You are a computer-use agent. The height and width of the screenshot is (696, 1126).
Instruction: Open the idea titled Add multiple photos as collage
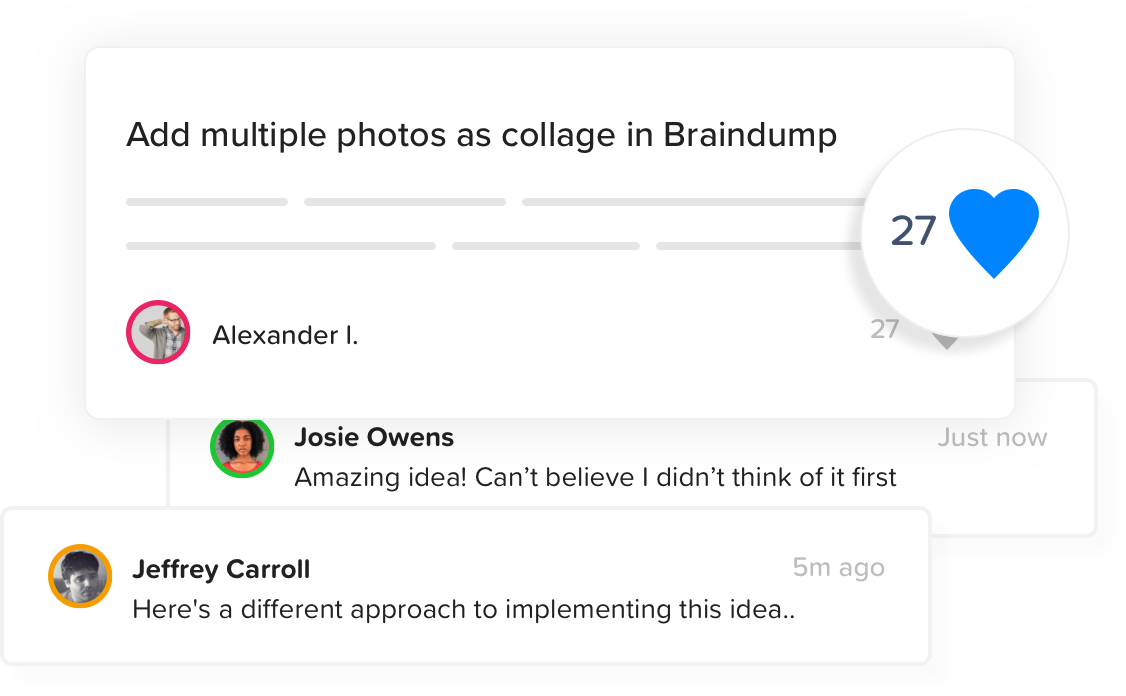point(481,135)
